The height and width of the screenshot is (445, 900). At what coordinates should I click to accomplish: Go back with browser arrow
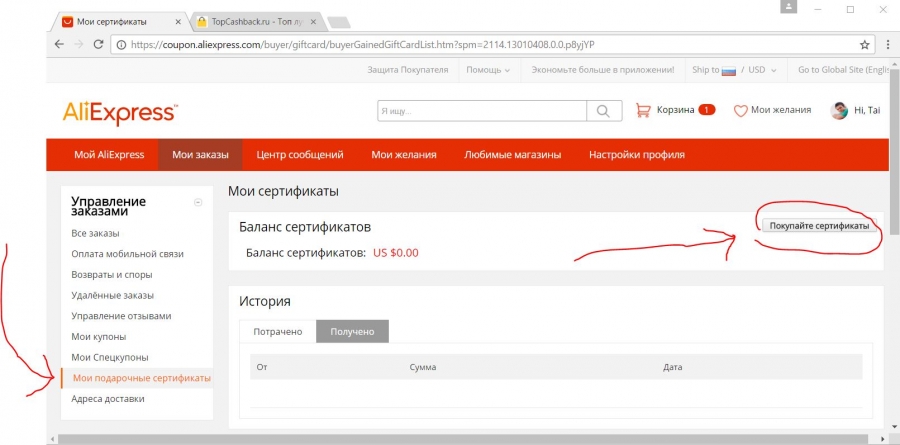(x=56, y=44)
